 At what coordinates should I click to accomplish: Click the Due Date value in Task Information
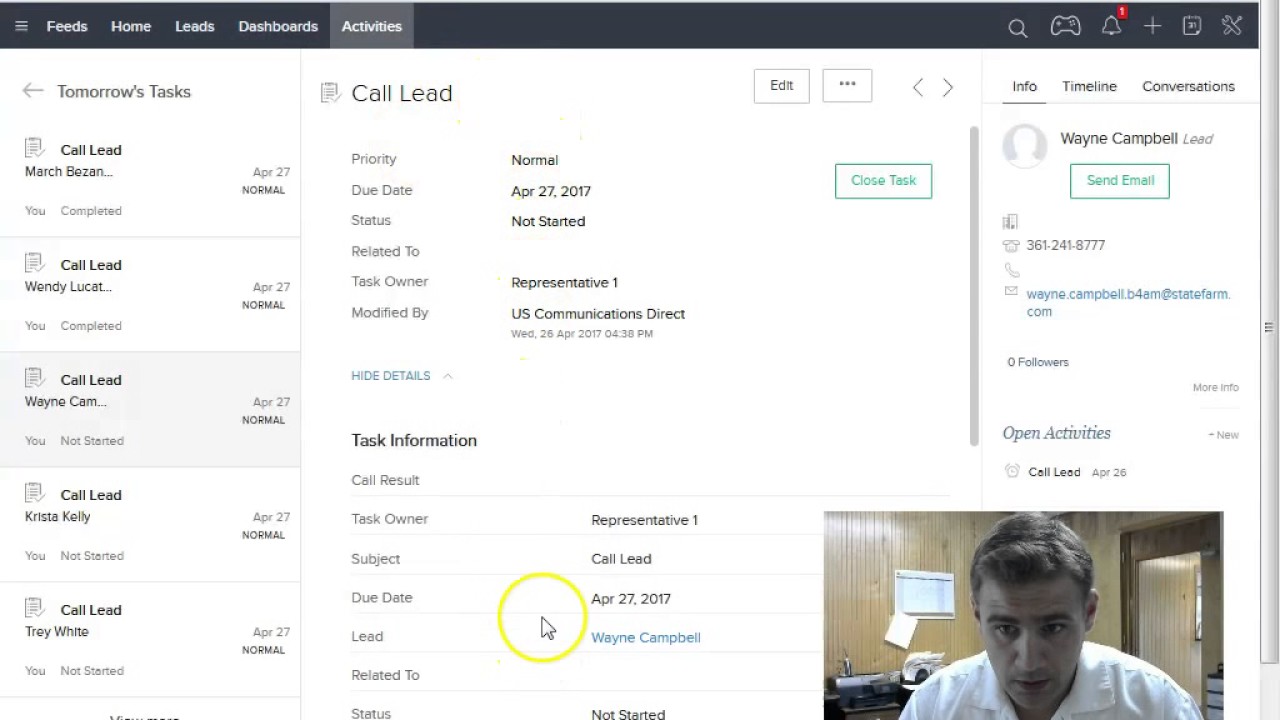tap(631, 598)
